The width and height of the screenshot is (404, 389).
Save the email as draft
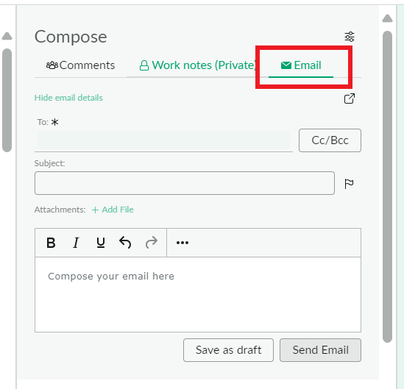pyautogui.click(x=228, y=350)
